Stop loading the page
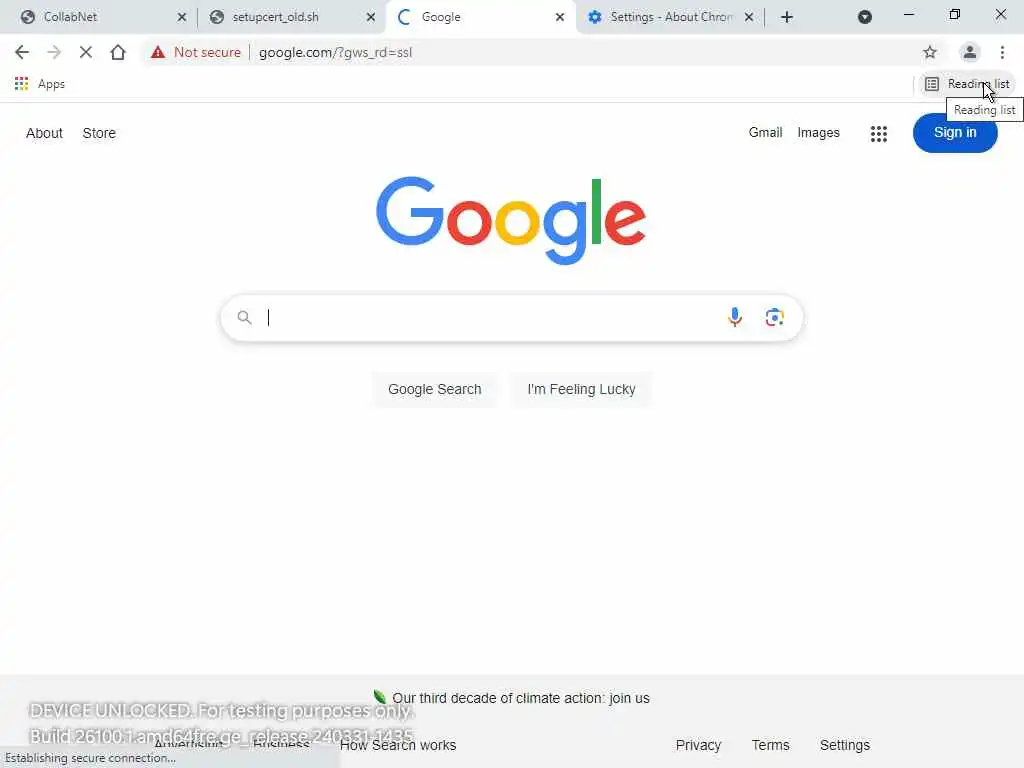1024x768 pixels. (86, 52)
